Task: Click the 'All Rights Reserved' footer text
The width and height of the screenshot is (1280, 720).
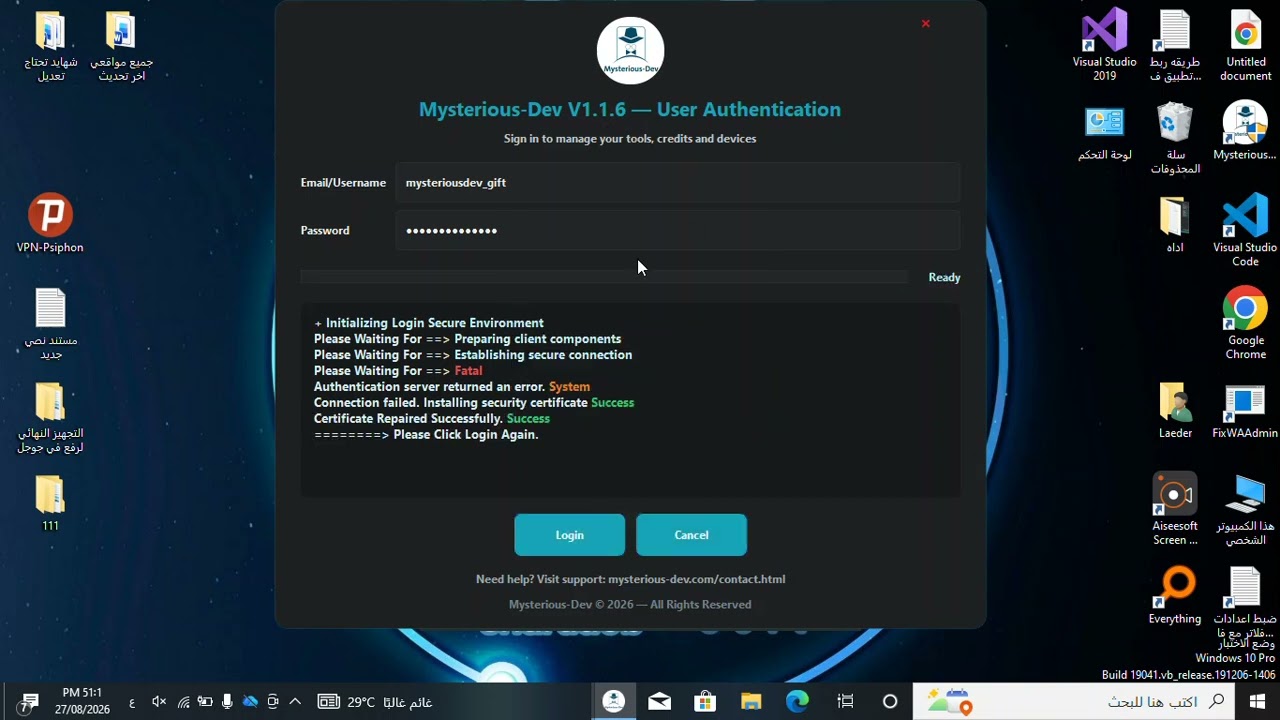Action: (701, 605)
